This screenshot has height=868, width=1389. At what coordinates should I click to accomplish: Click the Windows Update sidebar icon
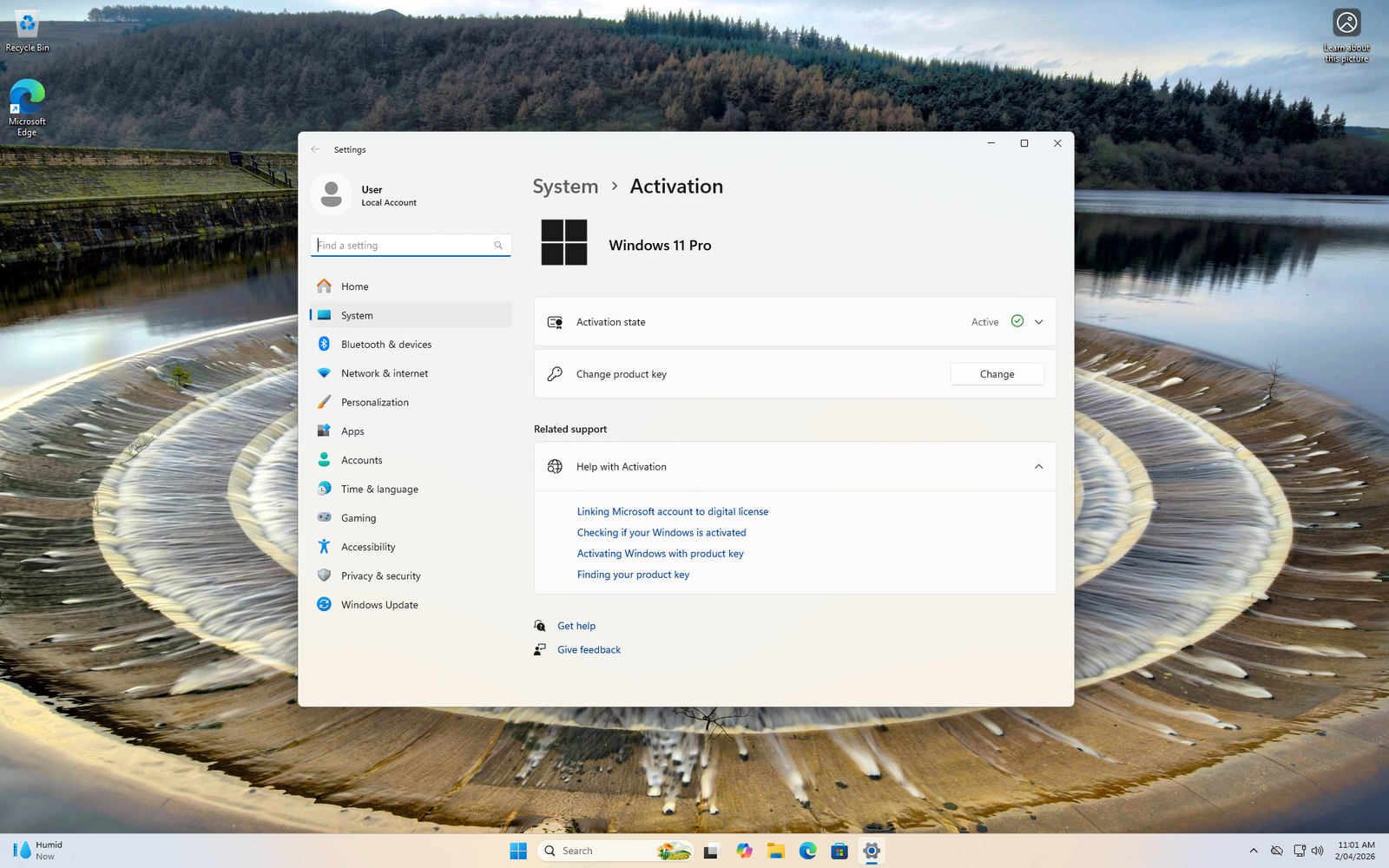click(324, 605)
